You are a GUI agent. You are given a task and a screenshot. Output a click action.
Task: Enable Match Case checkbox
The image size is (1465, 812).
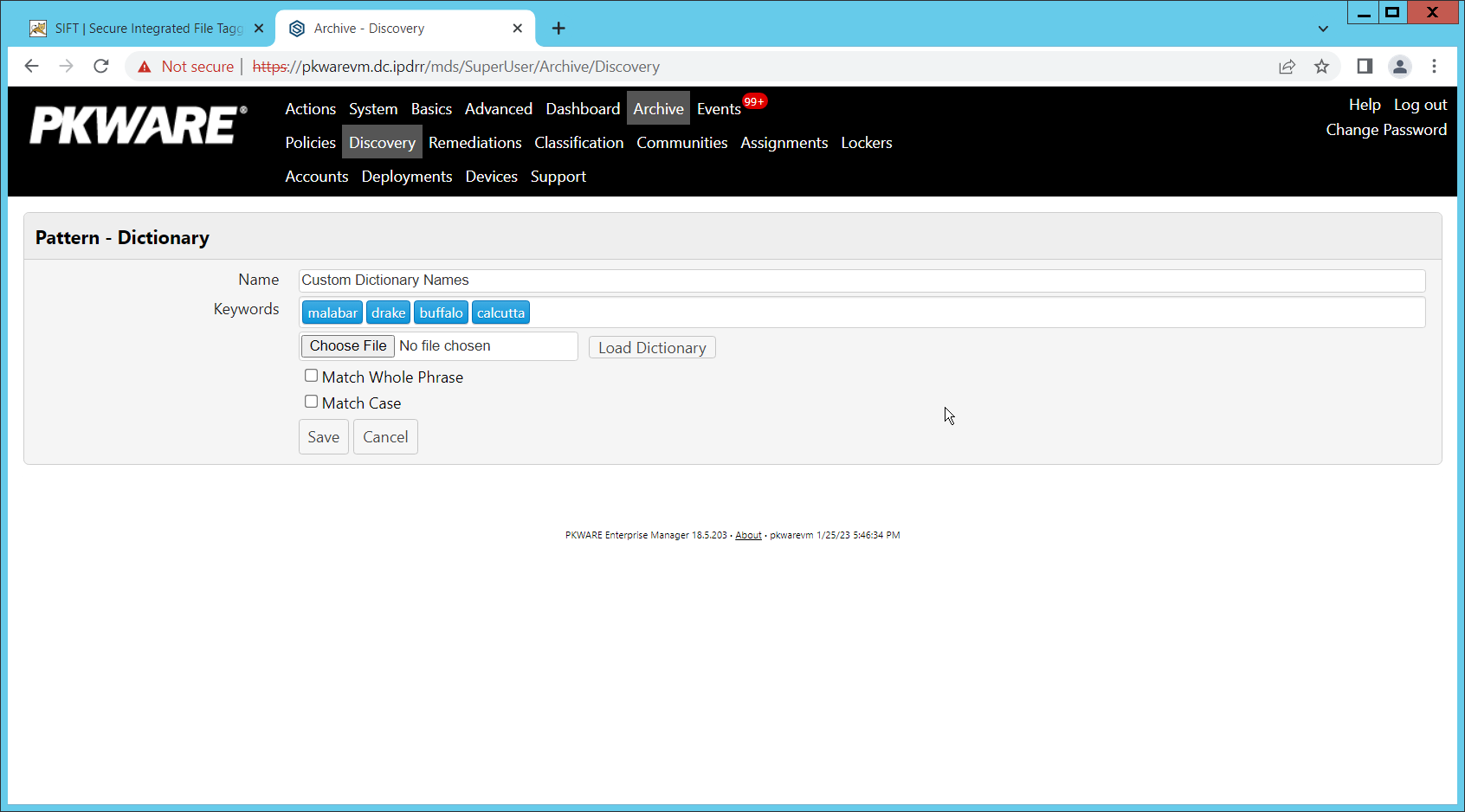tap(311, 402)
